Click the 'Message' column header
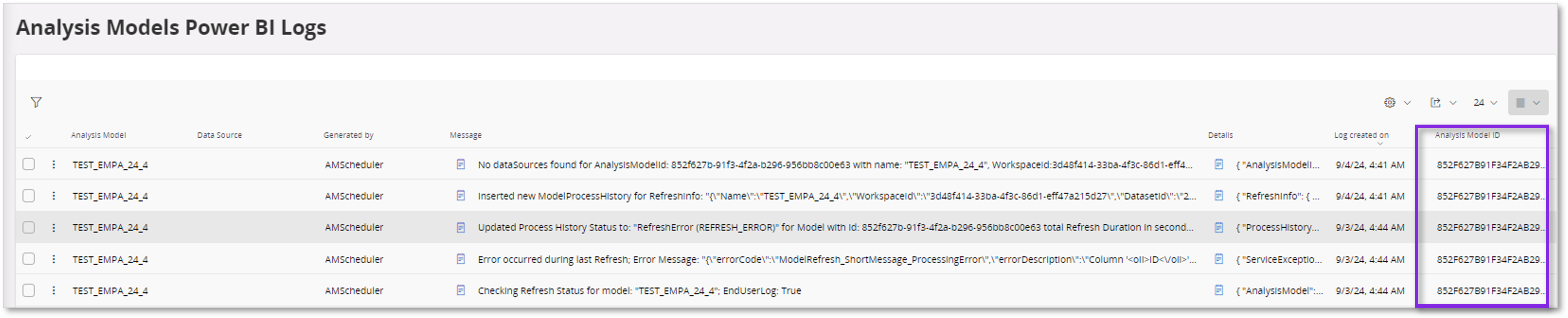The height and width of the screenshot is (318, 1568). coord(465,135)
